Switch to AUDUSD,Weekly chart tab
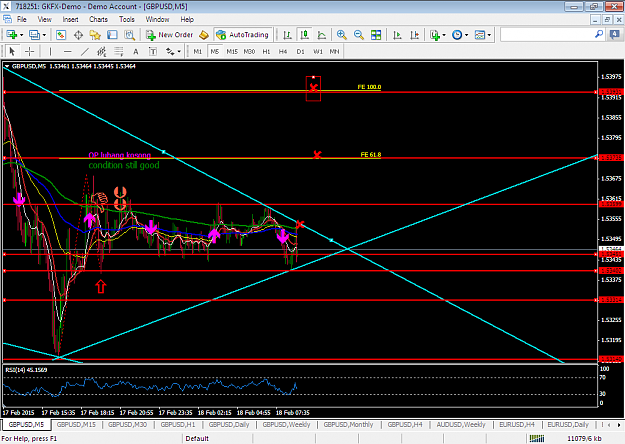This screenshot has height=444, width=625. [x=461, y=424]
